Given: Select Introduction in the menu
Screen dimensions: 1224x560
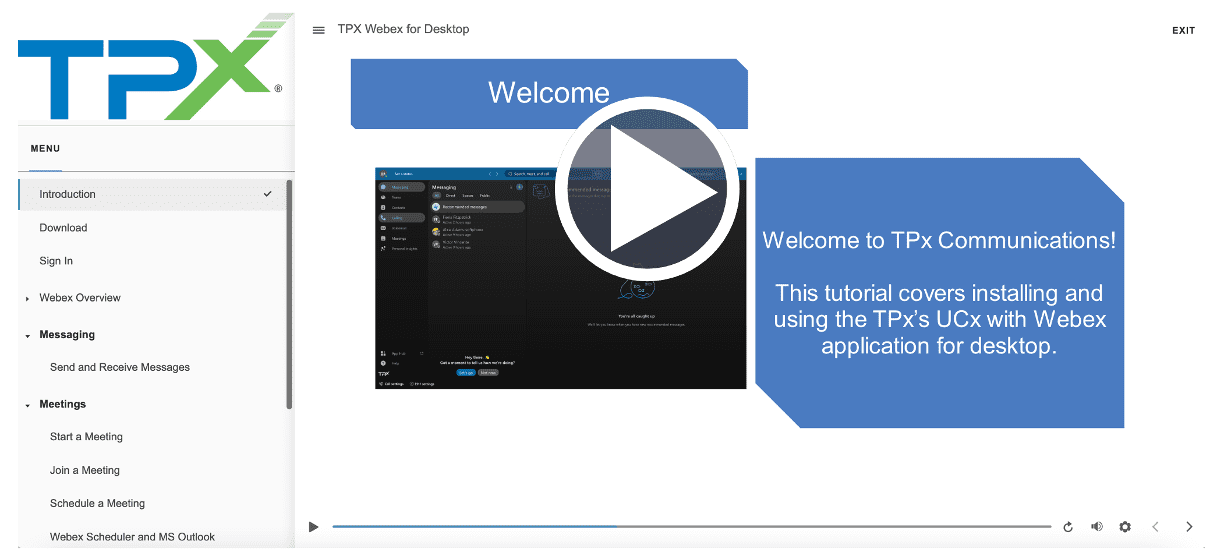Looking at the screenshot, I should pyautogui.click(x=68, y=194).
